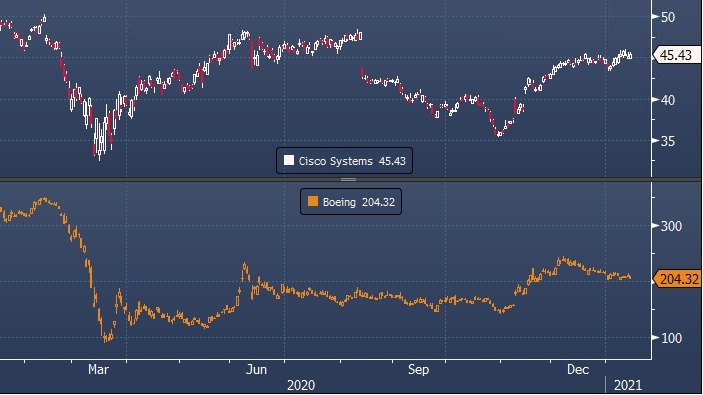Click the white Cisco Systems legend swatch
Viewport: 703px width, 395px height.
(289, 161)
